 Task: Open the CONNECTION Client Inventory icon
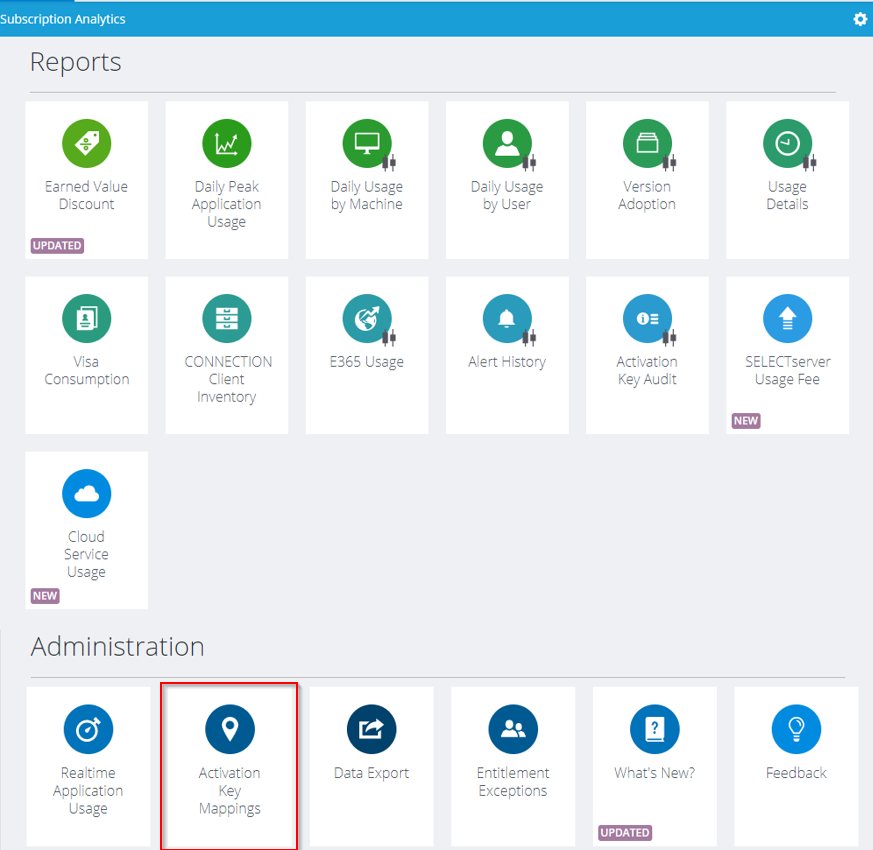(x=227, y=318)
